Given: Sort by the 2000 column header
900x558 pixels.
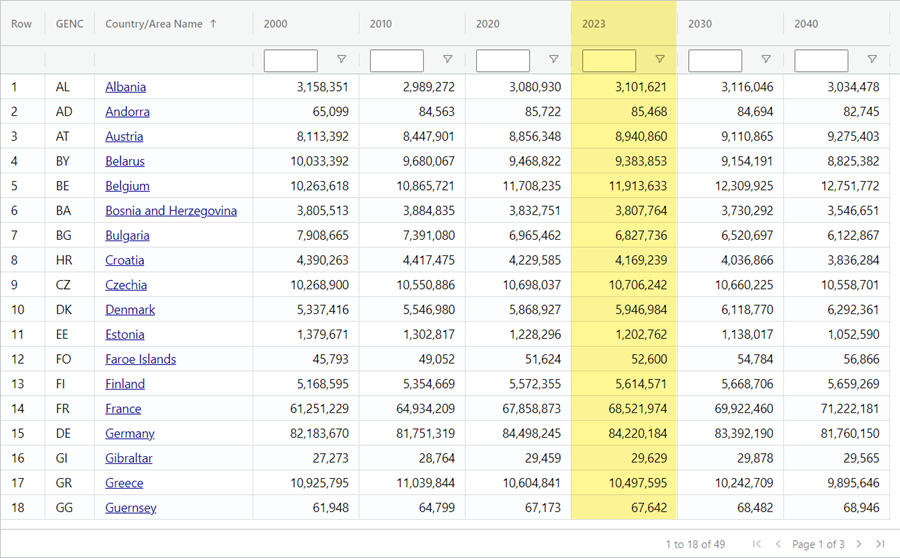Looking at the screenshot, I should [276, 24].
